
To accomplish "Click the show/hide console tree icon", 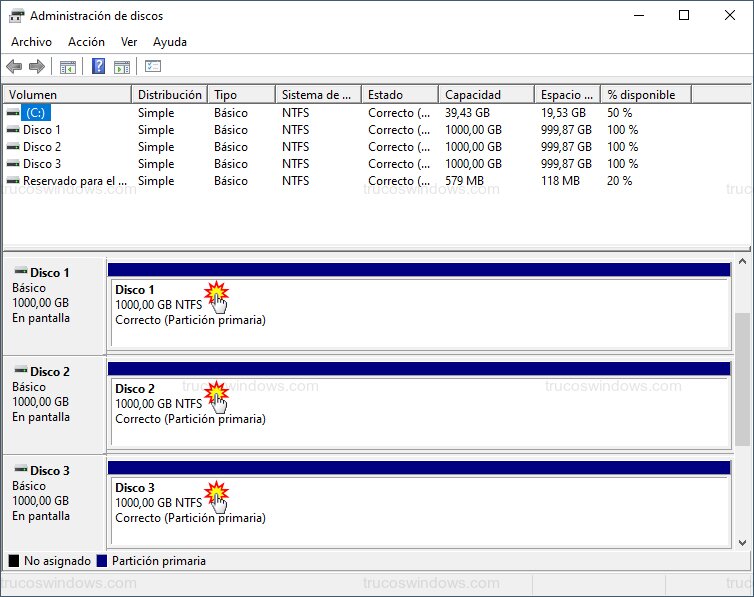I will tap(68, 67).
